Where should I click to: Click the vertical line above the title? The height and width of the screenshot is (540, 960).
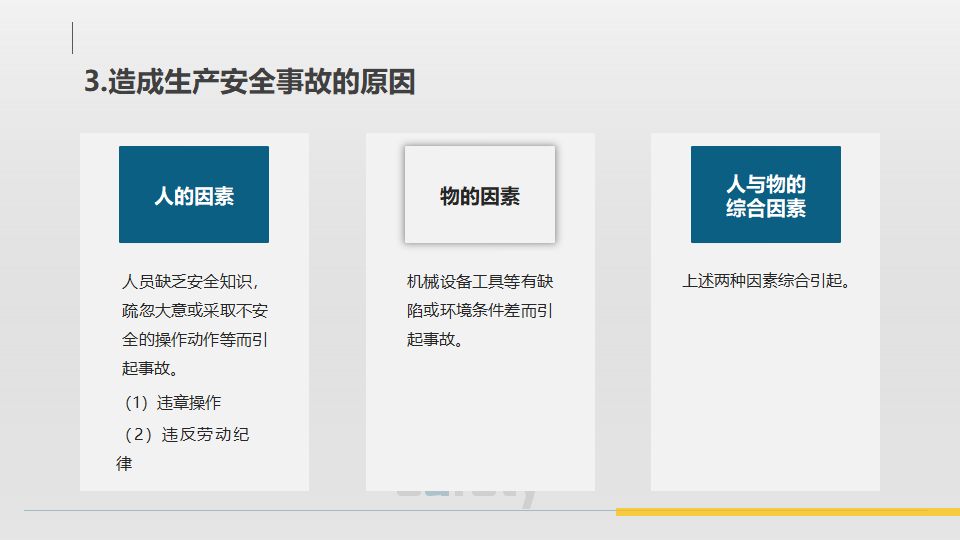(x=72, y=37)
